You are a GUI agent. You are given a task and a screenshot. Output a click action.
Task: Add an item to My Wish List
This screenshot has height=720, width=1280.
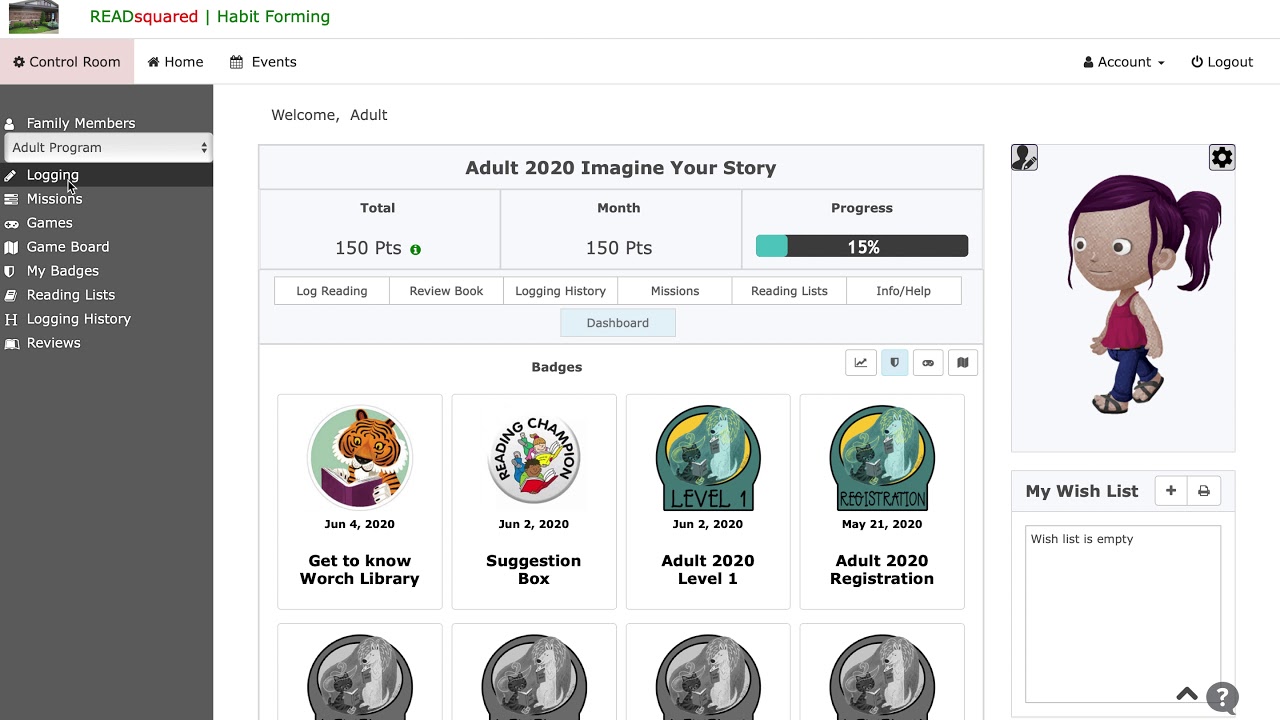coord(1171,491)
